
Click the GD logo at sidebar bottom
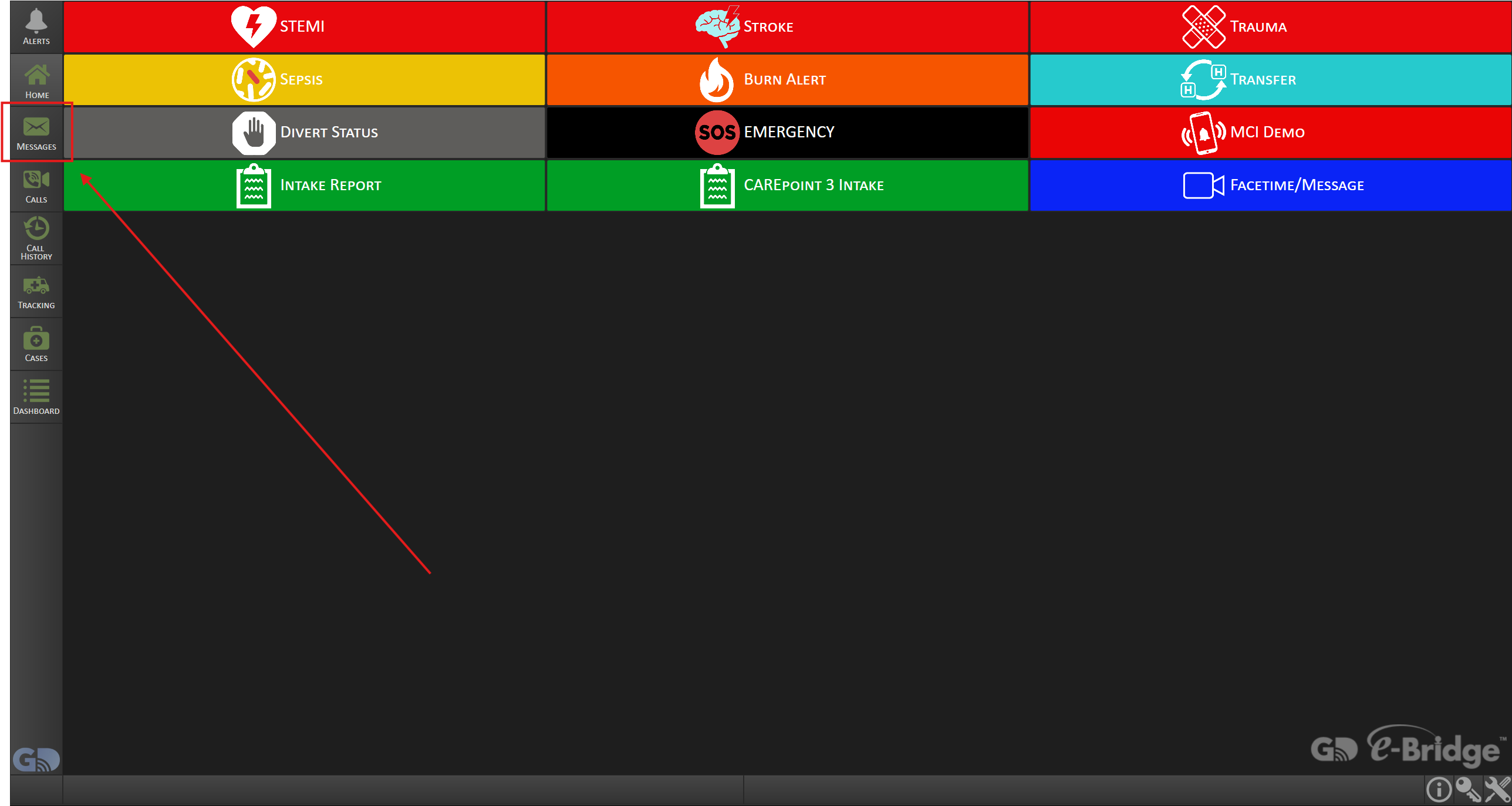pos(36,760)
